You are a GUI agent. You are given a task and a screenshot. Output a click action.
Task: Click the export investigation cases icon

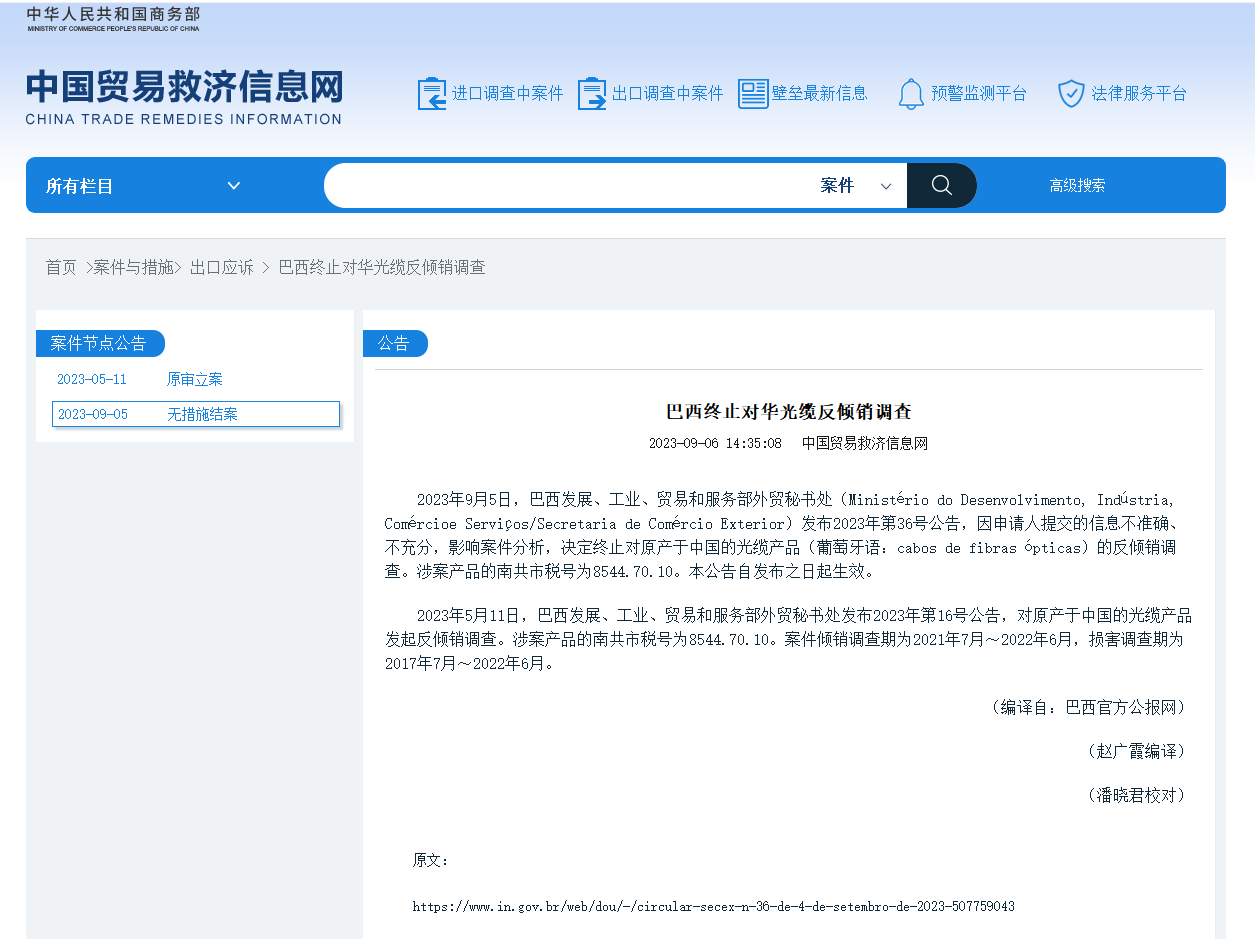pos(592,93)
